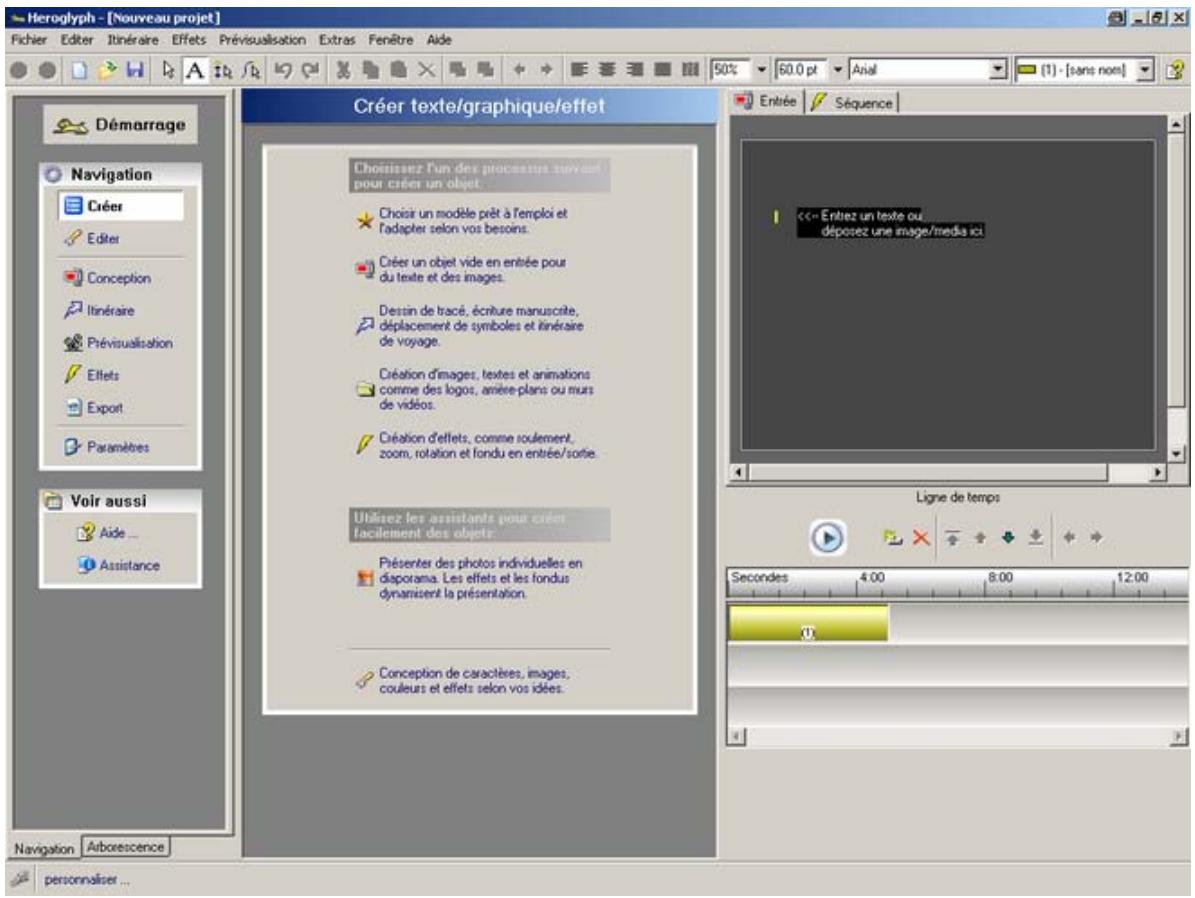Open the Itinéraire menu
The image size is (1195, 898).
coord(133,40)
